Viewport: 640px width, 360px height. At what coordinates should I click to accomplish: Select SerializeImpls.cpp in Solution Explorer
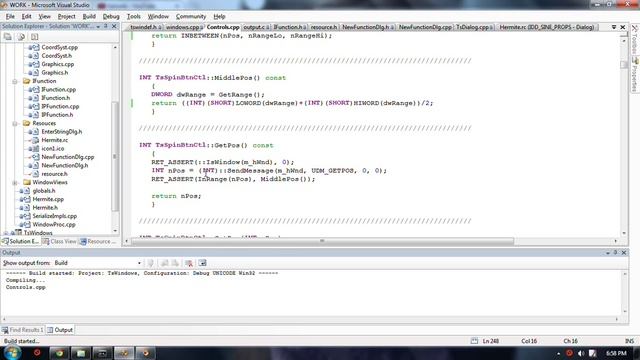coord(55,216)
